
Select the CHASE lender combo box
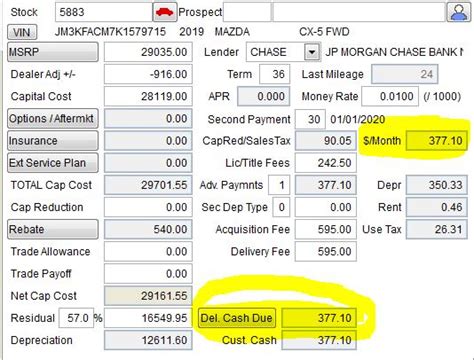tap(284, 52)
